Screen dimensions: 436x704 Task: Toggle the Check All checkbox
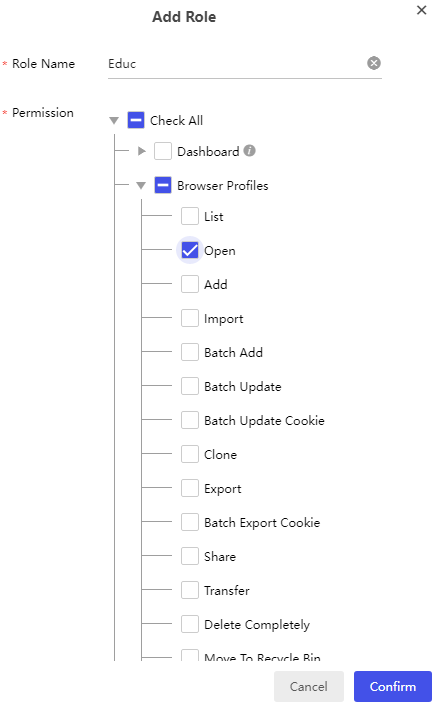point(136,120)
